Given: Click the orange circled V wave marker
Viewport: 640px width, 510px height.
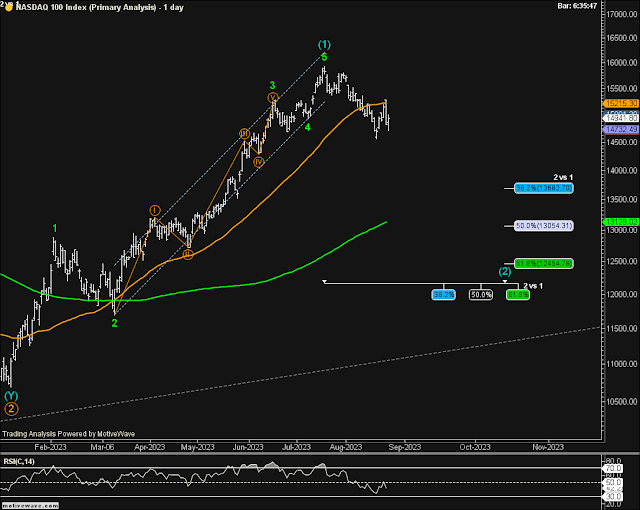Looking at the screenshot, I should pyautogui.click(x=273, y=98).
